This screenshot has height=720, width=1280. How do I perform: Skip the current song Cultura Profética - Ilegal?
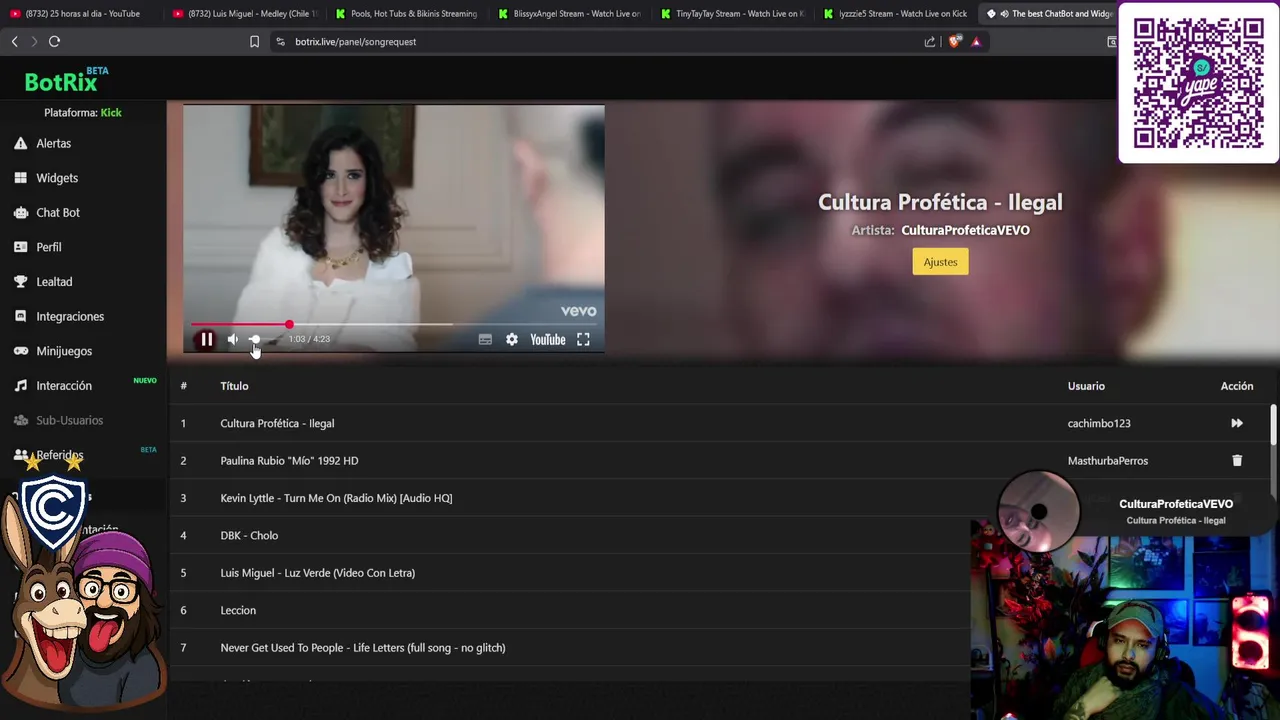[x=1237, y=423]
